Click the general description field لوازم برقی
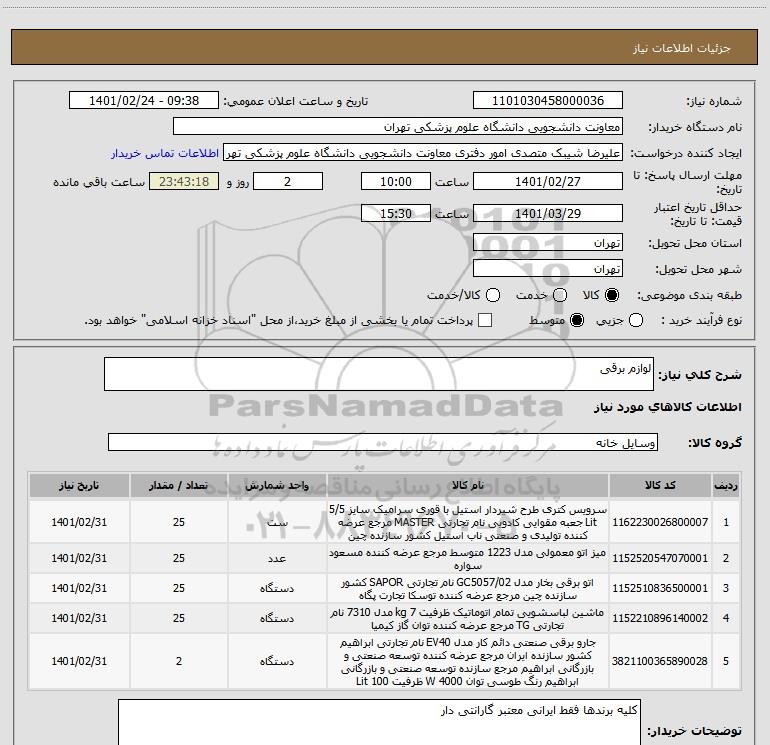Viewport: 770px width, 745px height. click(379, 374)
